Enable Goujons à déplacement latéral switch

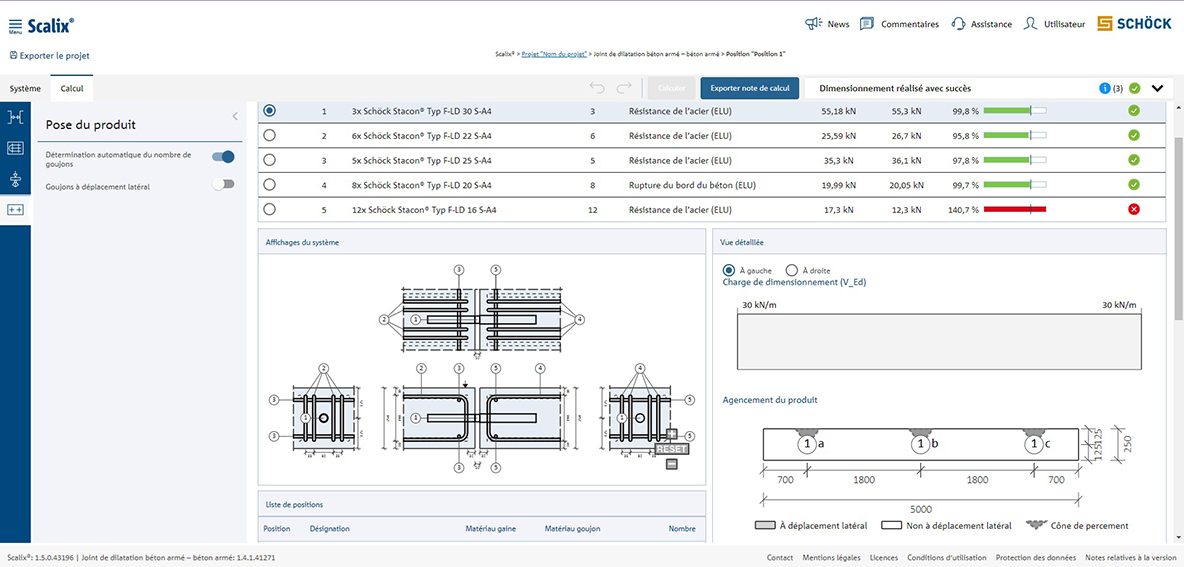point(224,184)
